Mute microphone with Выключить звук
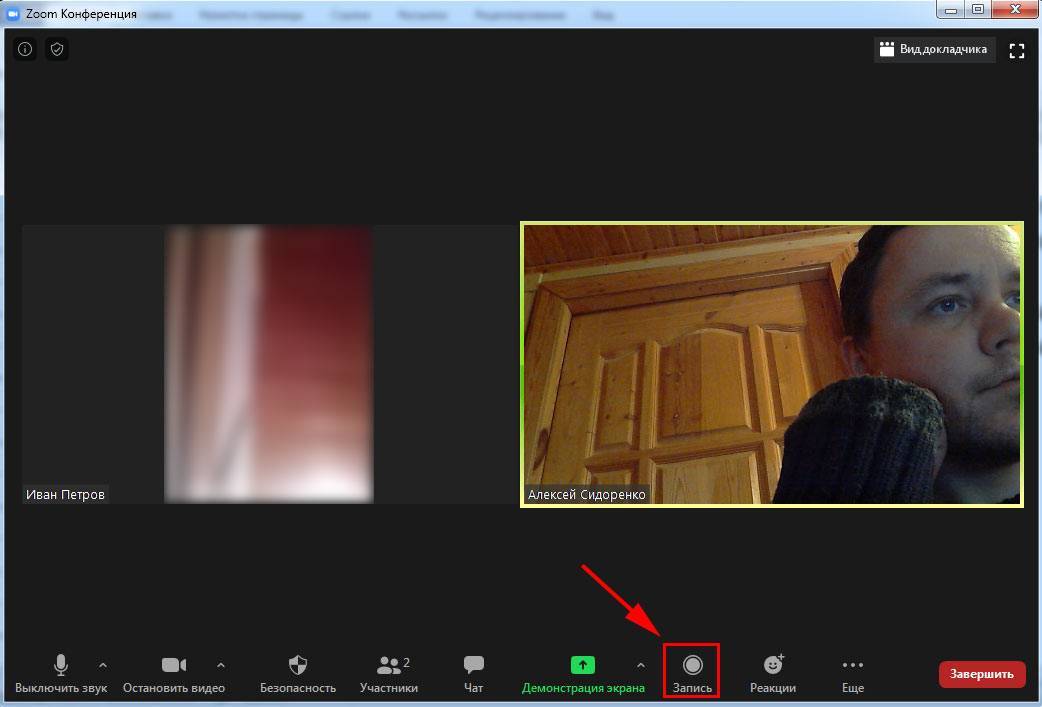The width and height of the screenshot is (1042, 707). click(61, 674)
